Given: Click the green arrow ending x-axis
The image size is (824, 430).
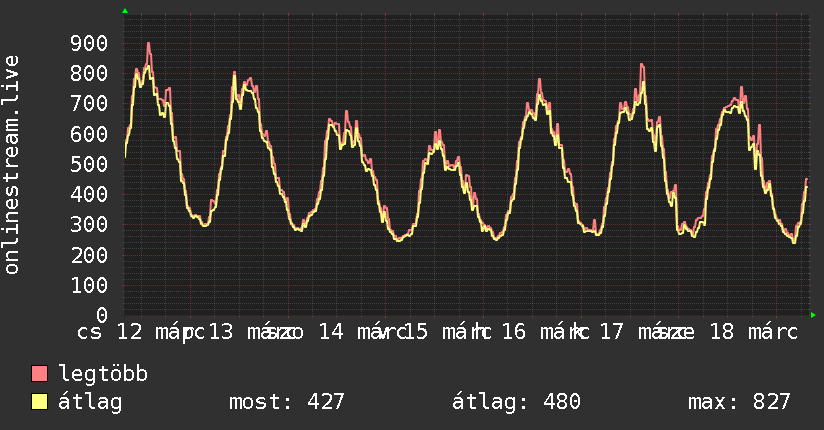Looking at the screenshot, I should (813, 315).
